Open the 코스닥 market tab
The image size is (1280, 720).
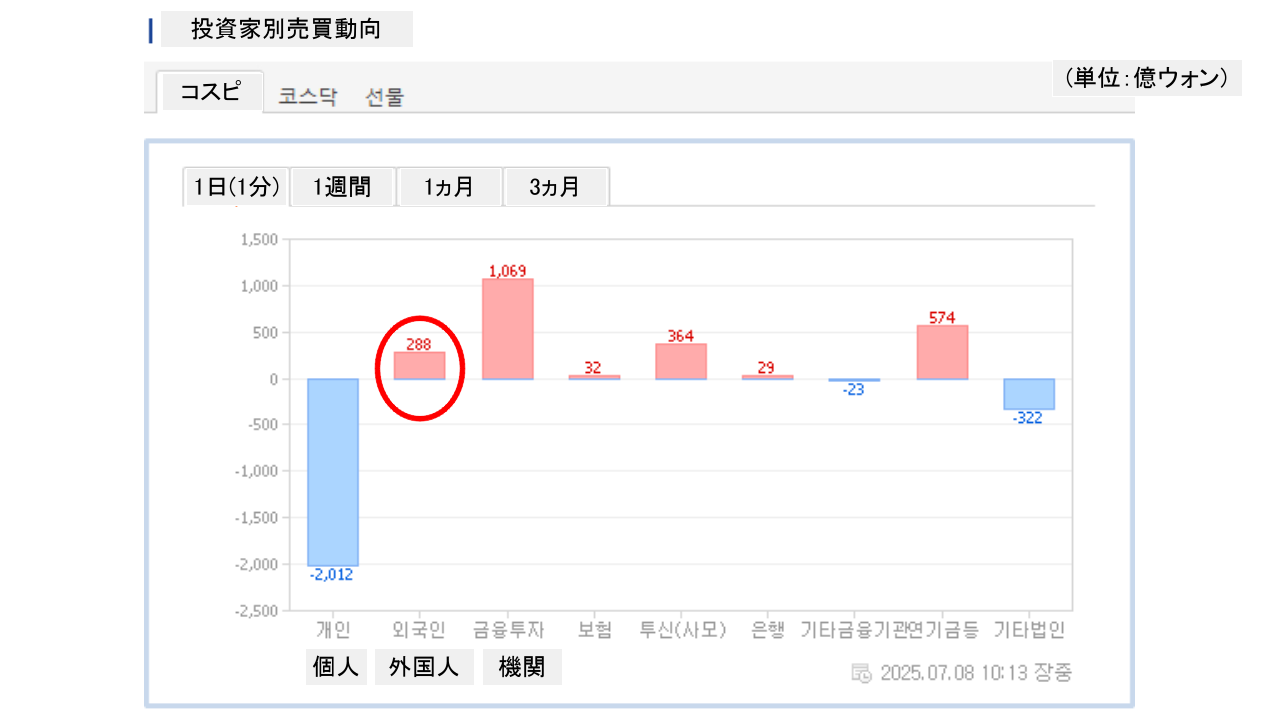(x=308, y=97)
